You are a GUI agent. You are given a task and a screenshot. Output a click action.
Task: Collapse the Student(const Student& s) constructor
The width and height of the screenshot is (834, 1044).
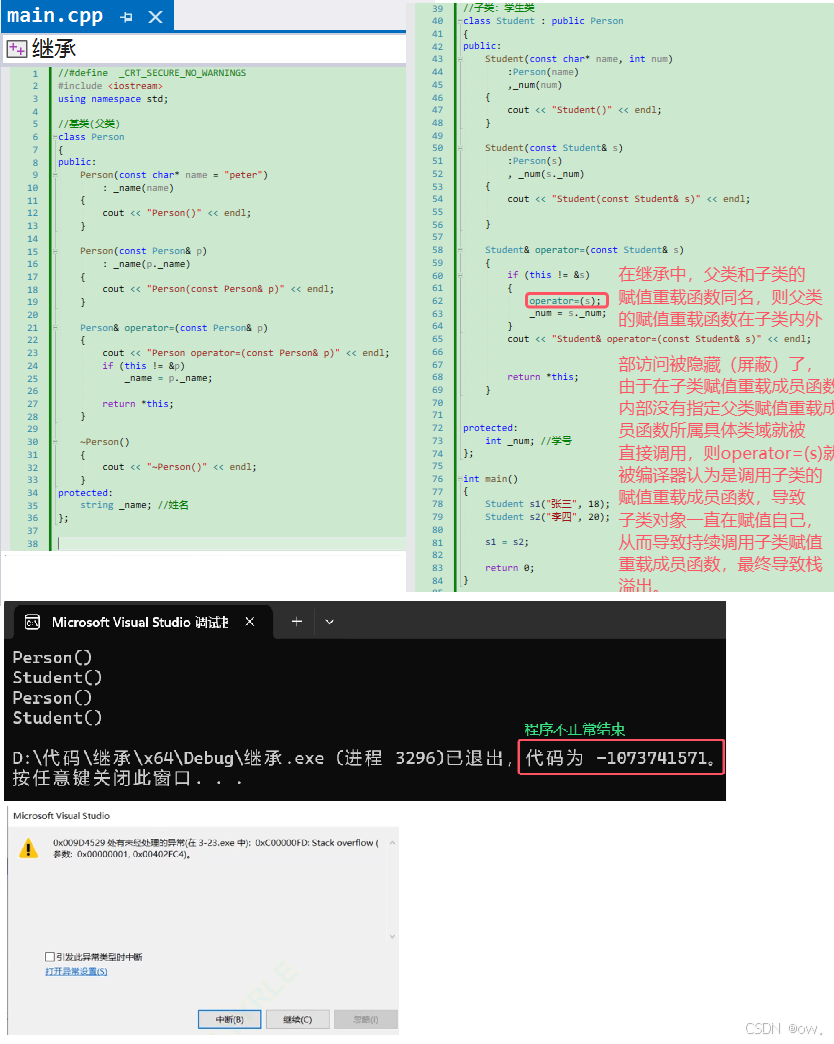[x=460, y=148]
